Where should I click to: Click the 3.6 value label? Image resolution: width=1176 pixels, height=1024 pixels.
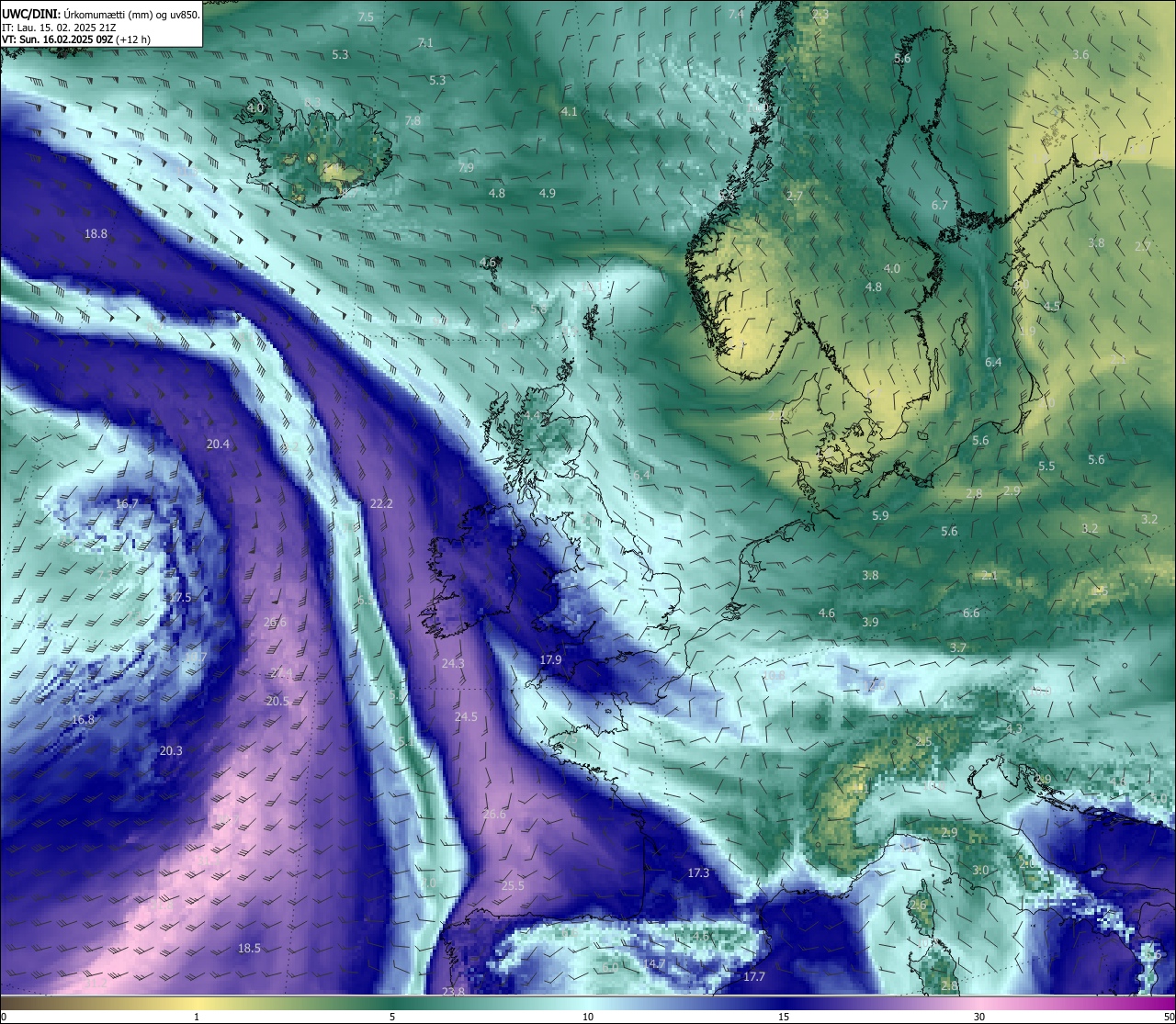[1080, 55]
